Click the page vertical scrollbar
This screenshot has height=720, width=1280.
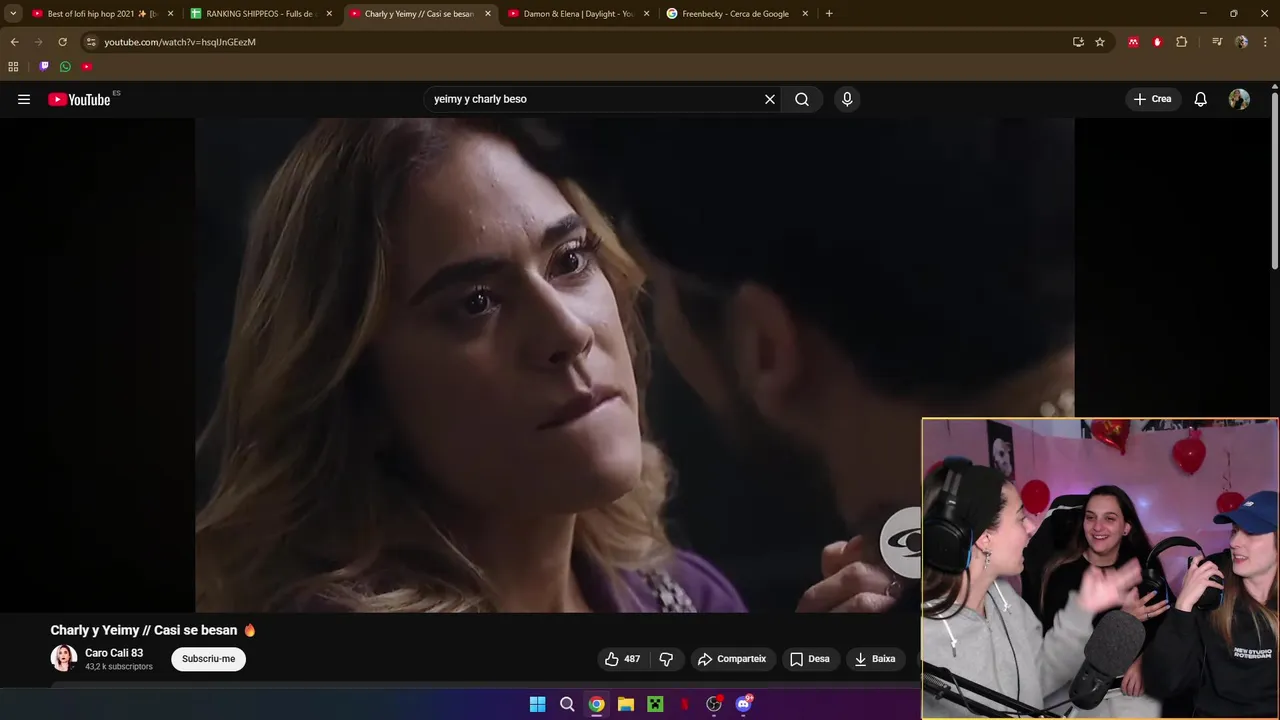point(1275,180)
